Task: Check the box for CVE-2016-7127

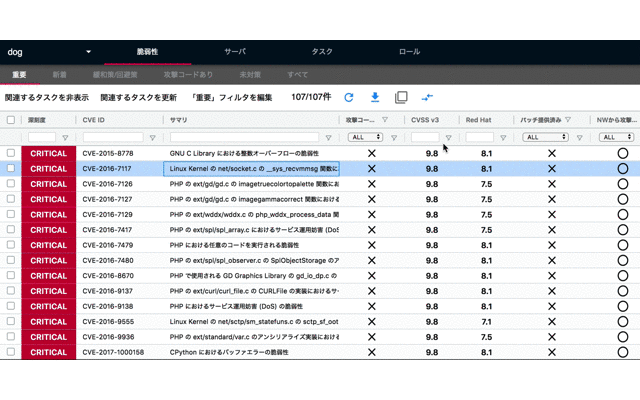Action: coord(11,199)
